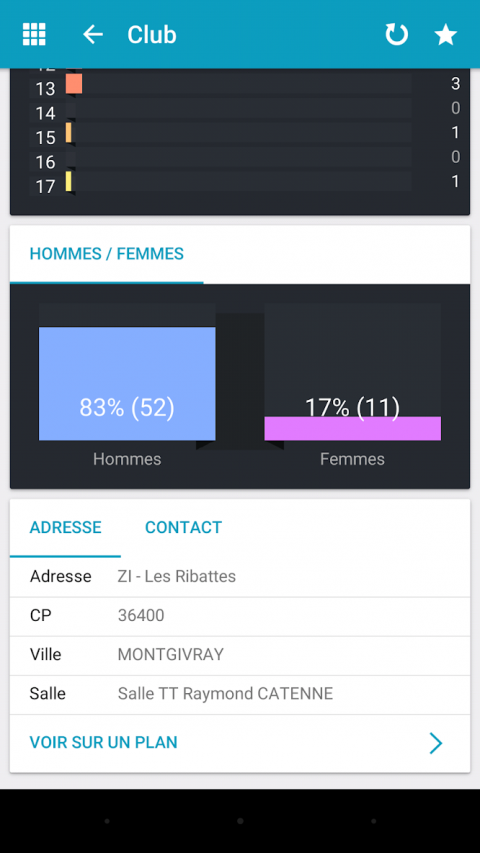The height and width of the screenshot is (853, 480).
Task: Tap the Adresse ZI - Les Ribattes row
Action: tap(240, 577)
